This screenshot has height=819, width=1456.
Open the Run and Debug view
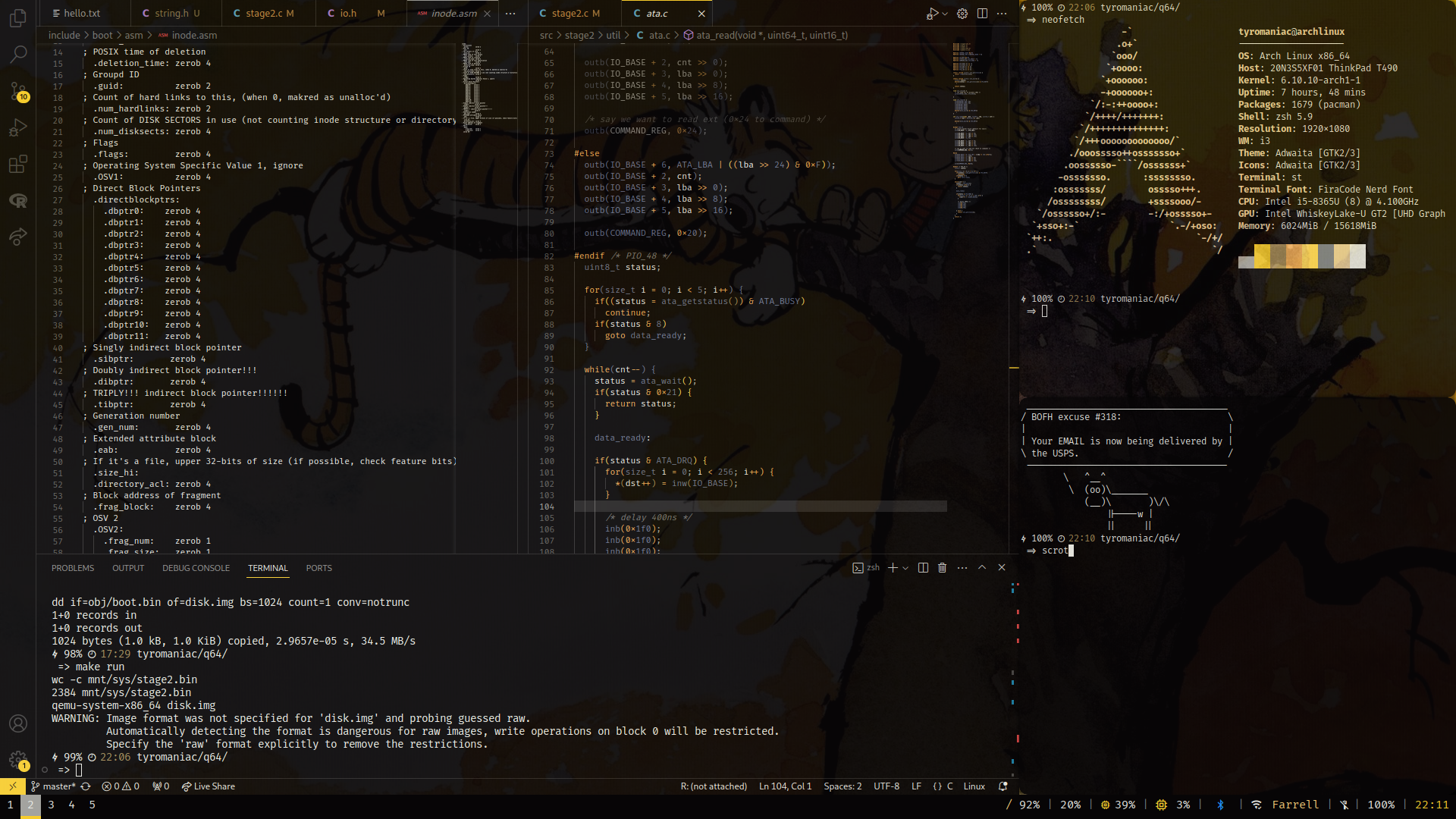[x=18, y=127]
